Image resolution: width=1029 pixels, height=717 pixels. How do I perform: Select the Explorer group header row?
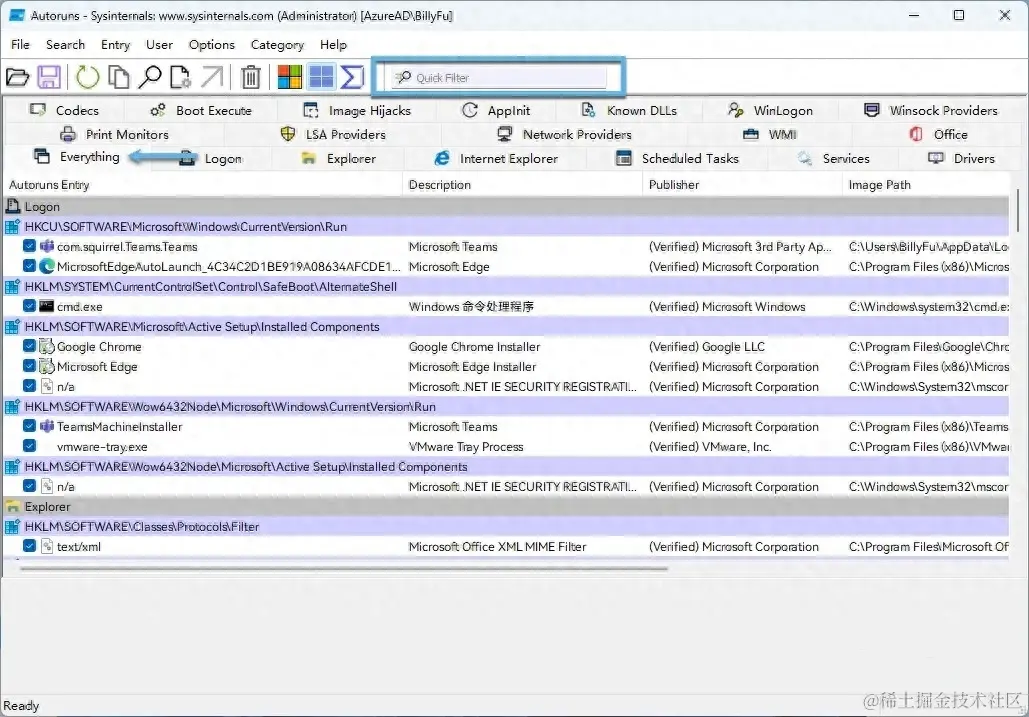[506, 506]
